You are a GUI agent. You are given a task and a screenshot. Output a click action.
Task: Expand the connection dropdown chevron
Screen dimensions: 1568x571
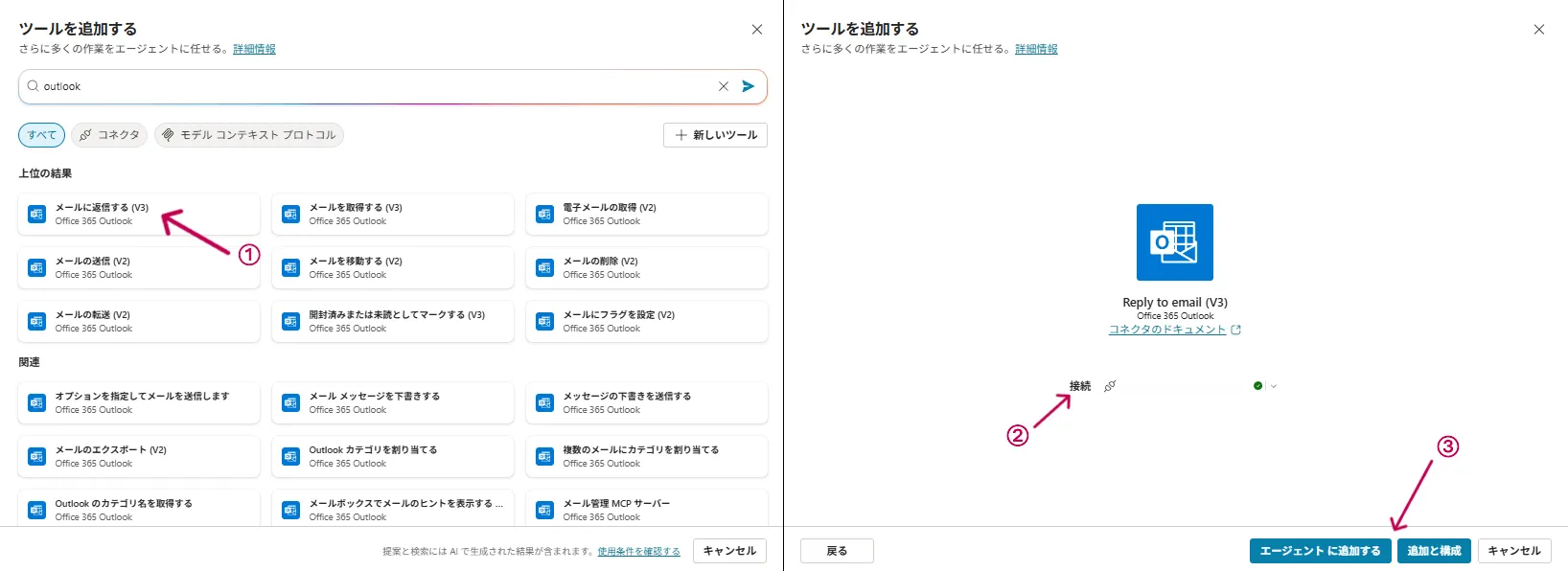pos(1274,386)
